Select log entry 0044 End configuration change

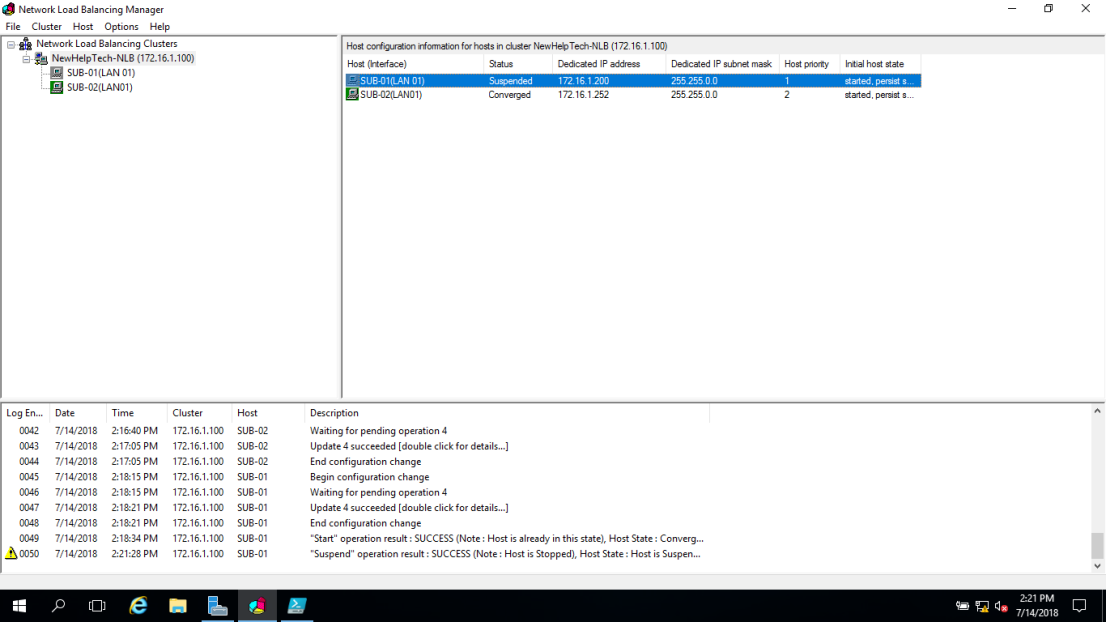pyautogui.click(x=356, y=462)
